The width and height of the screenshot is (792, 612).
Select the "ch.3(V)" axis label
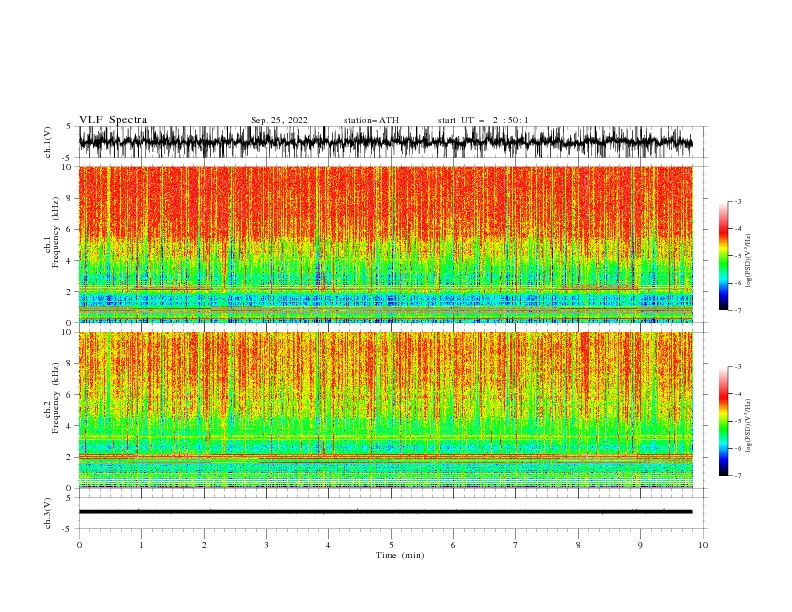tap(48, 513)
